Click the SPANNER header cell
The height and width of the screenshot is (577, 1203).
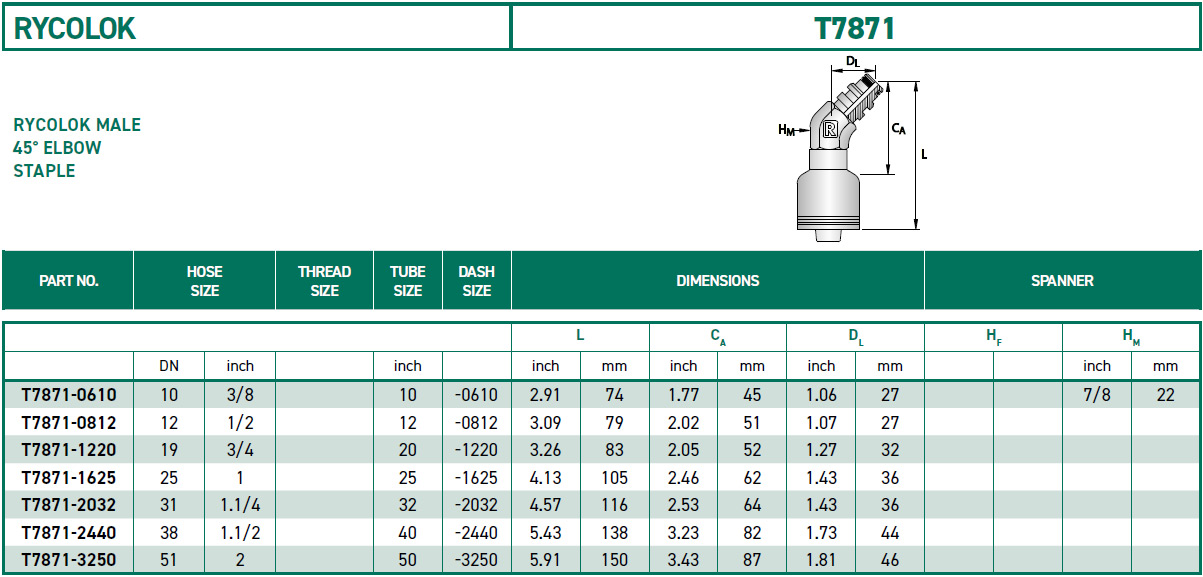pos(1062,281)
